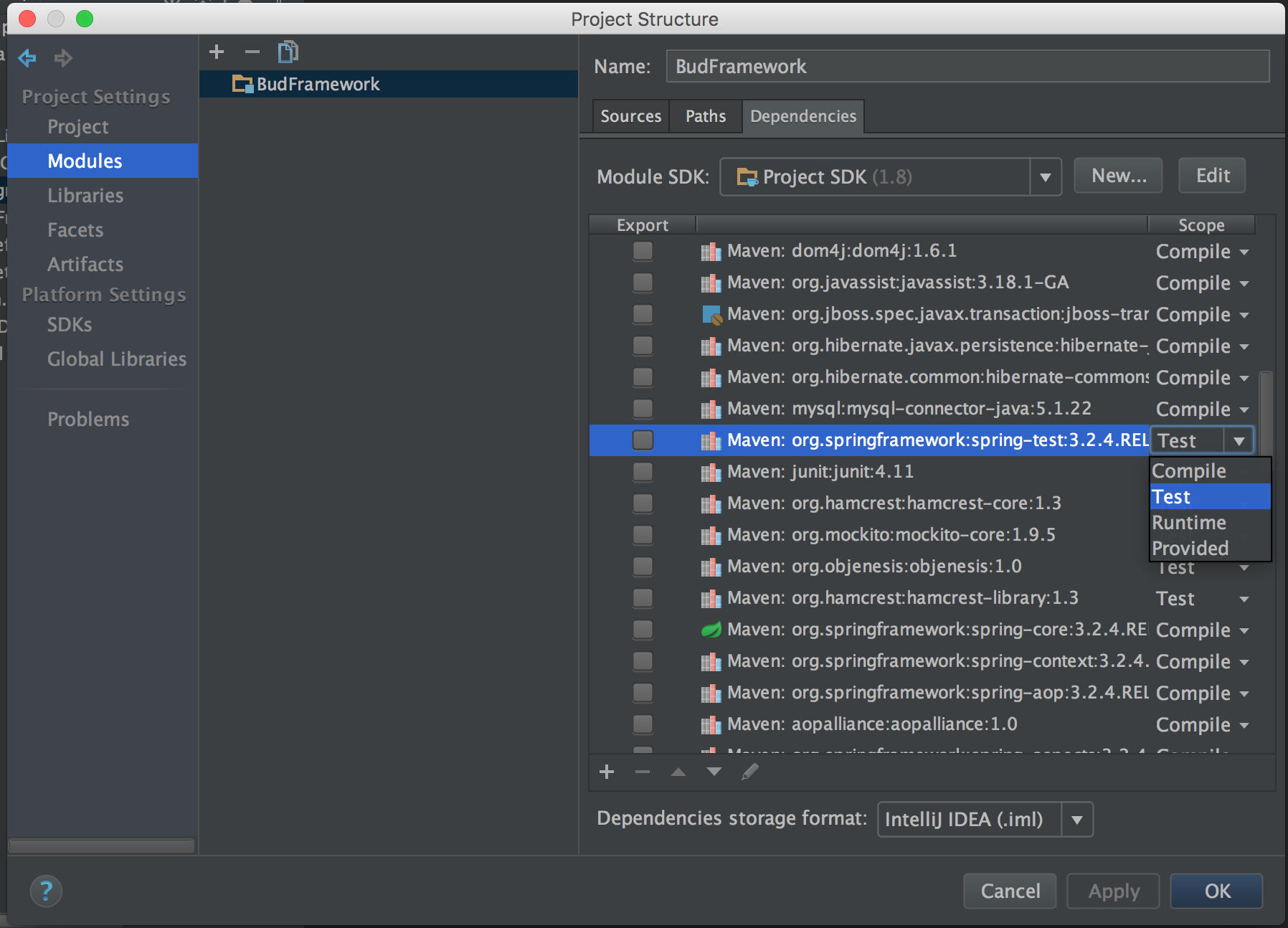Screen dimensions: 1288x928
Task: Click the Cancel button
Action: click(x=1010, y=891)
